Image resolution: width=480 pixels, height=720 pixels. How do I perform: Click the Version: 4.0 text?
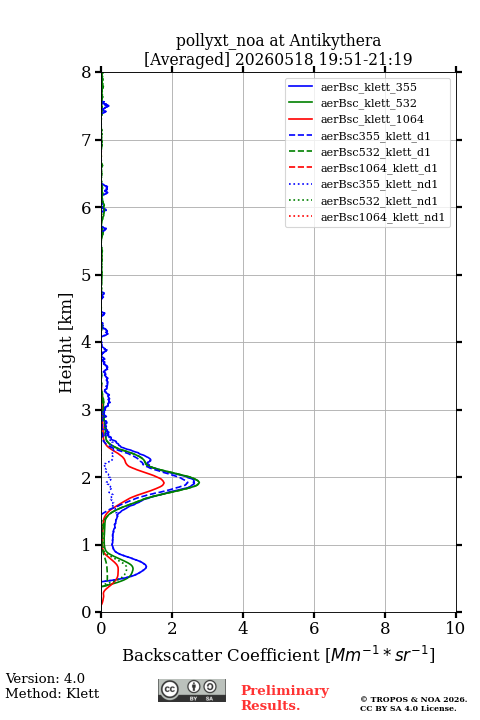pyautogui.click(x=45, y=678)
